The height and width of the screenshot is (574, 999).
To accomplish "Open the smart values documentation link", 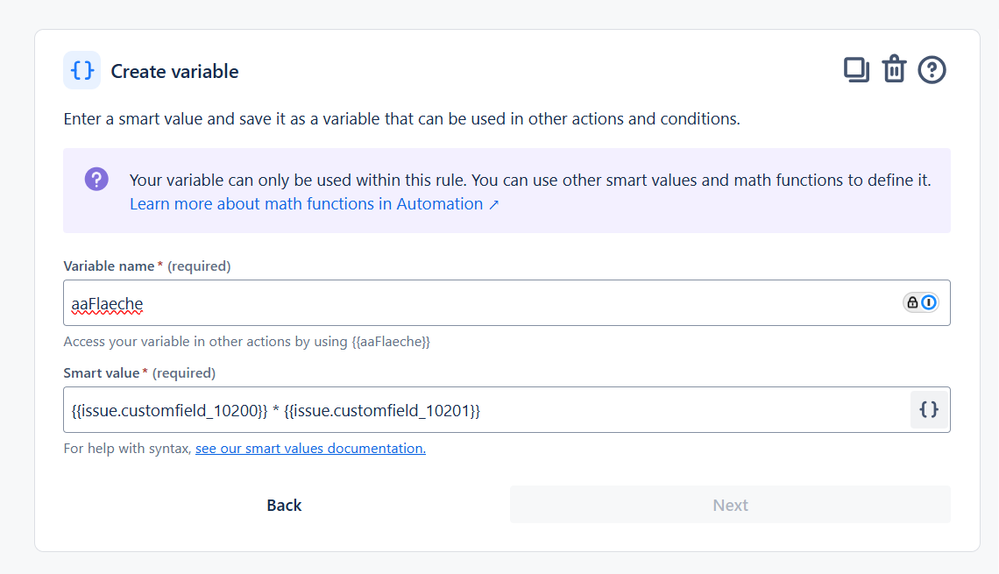I will pos(310,448).
